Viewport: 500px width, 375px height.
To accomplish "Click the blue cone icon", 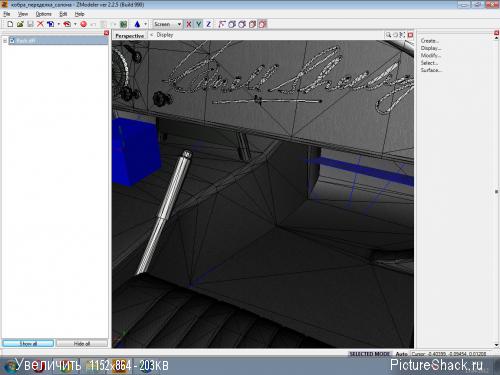I will click(137, 24).
